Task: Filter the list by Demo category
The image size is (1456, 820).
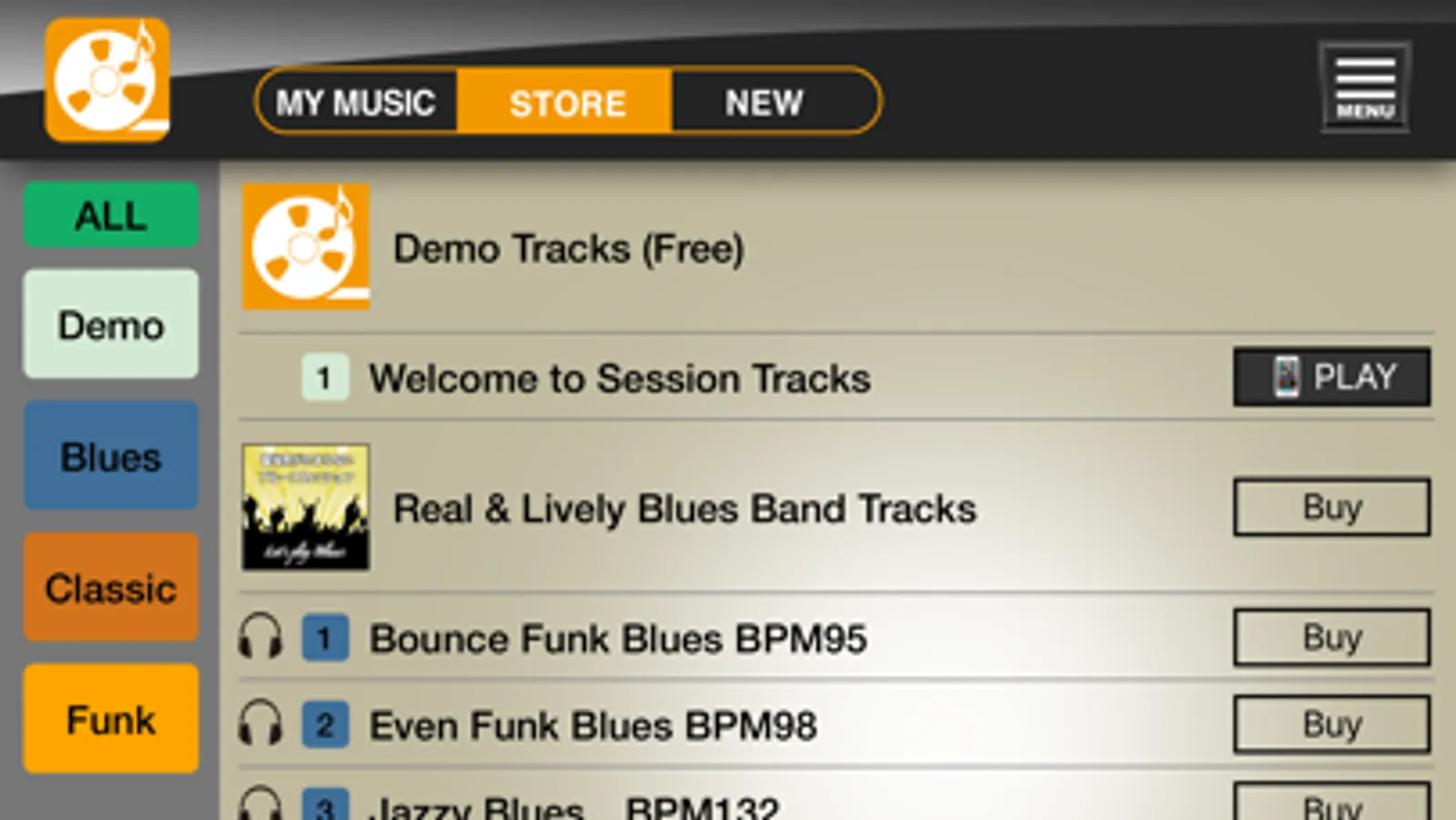Action: click(x=111, y=324)
